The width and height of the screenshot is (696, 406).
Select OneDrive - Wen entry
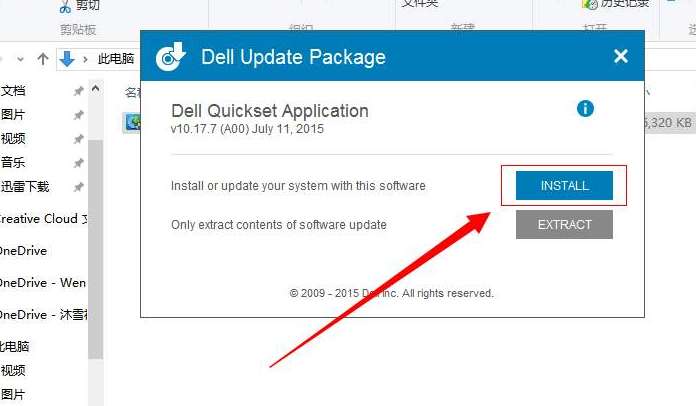point(43,283)
